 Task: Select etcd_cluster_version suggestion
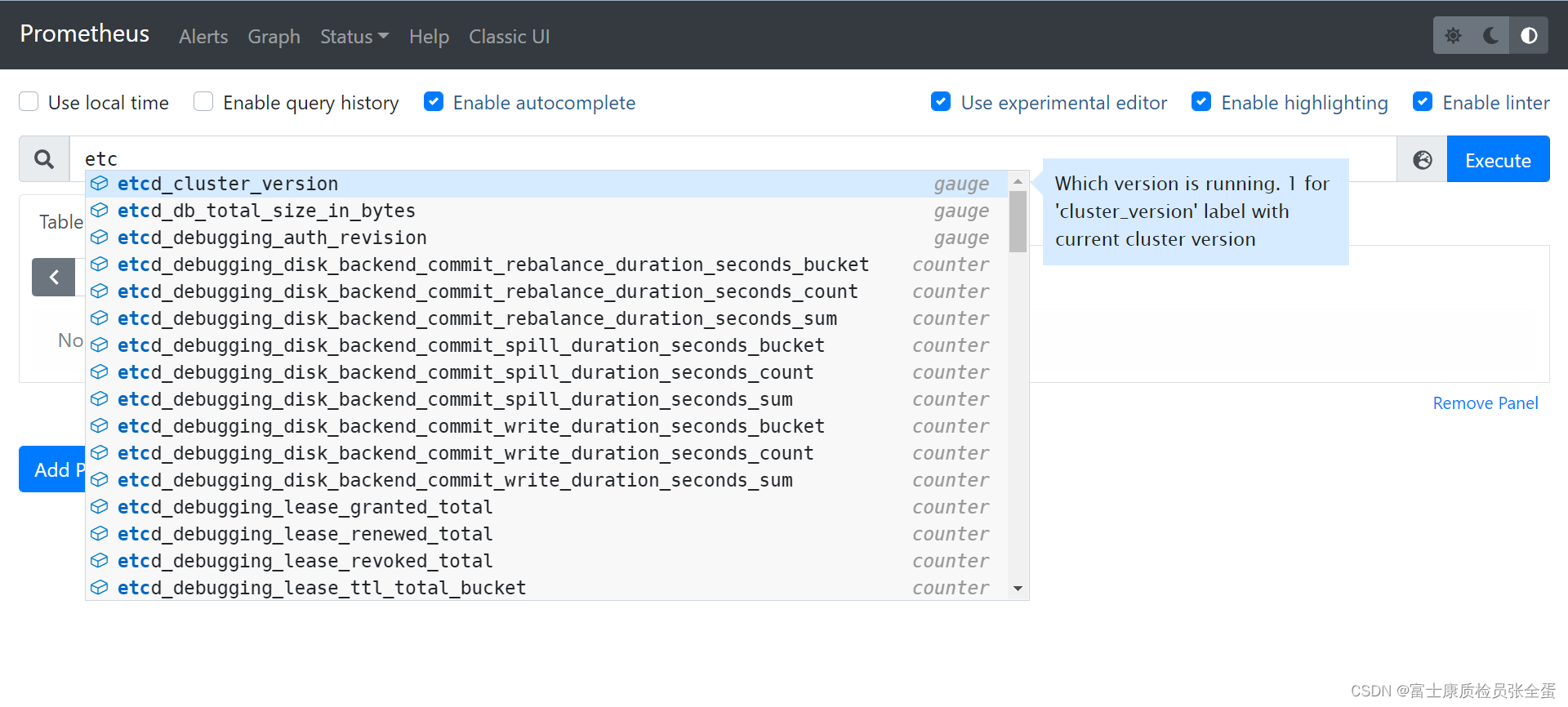546,184
